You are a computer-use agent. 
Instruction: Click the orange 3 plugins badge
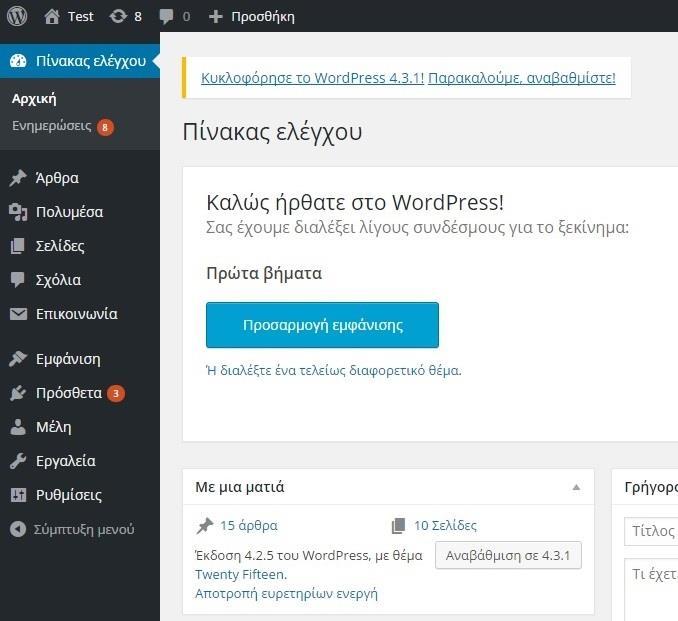[x=116, y=394]
